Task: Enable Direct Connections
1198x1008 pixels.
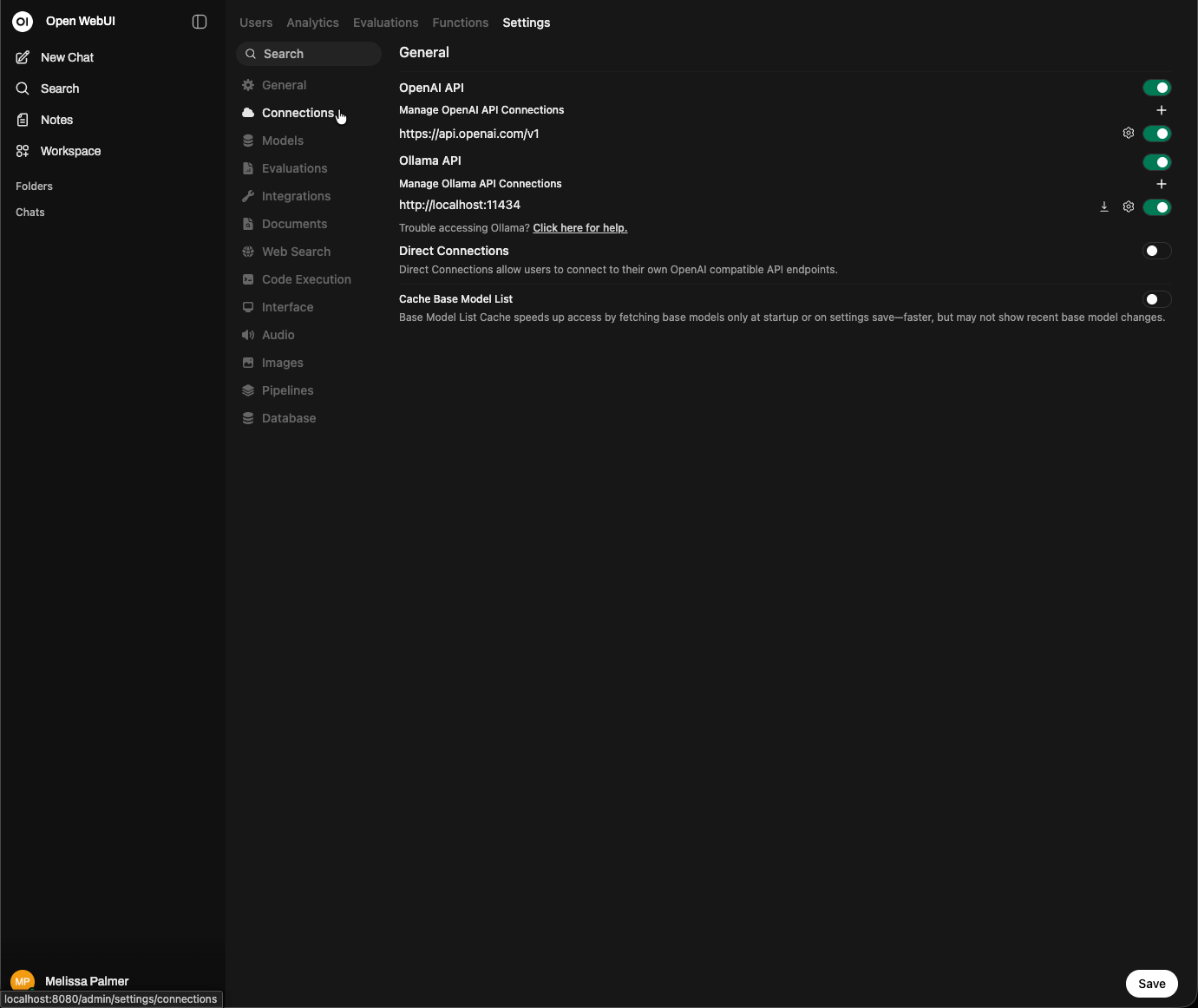Action: [x=1155, y=251]
